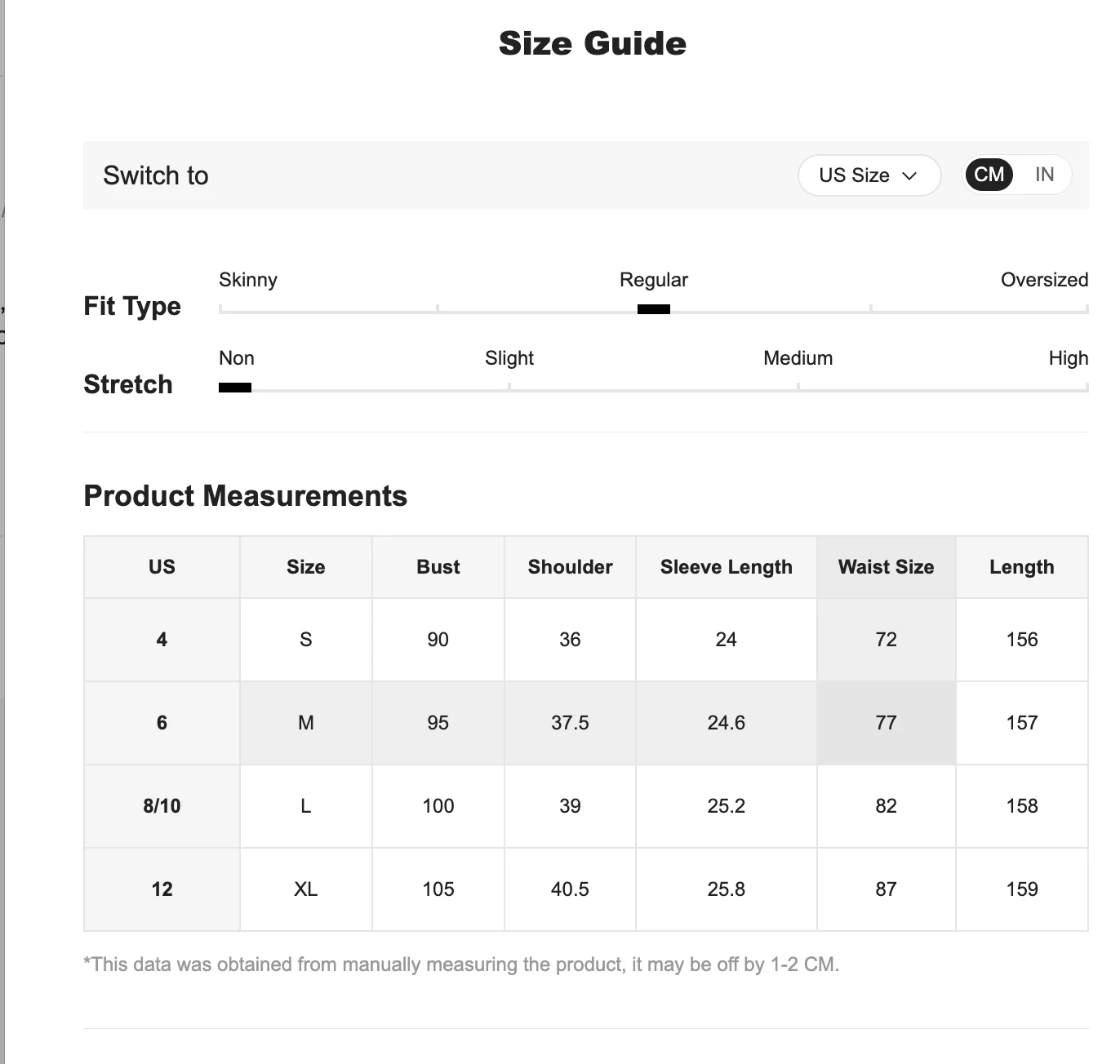This screenshot has width=1120, height=1064.
Task: Click the M size cell
Action: [306, 723]
